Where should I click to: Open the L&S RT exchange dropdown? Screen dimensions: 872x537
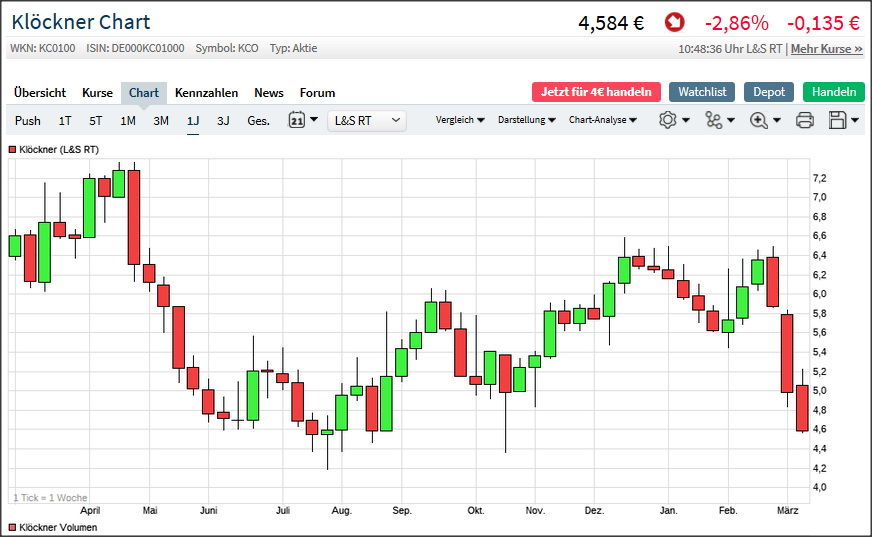[x=367, y=120]
